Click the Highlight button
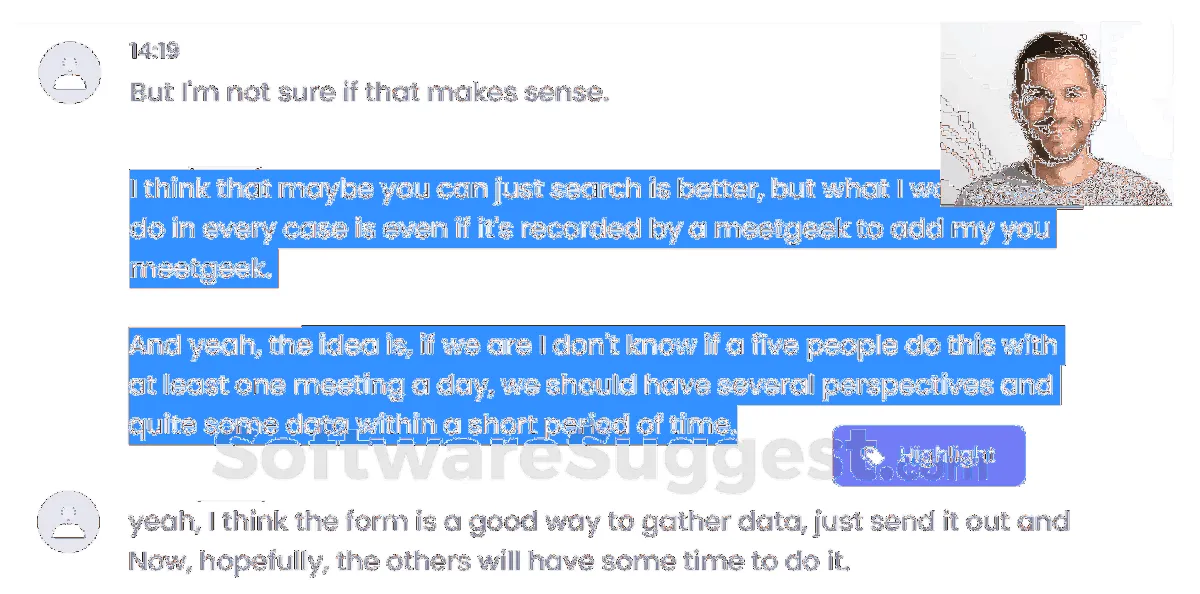Viewport: 1200px width, 594px height. (x=928, y=456)
